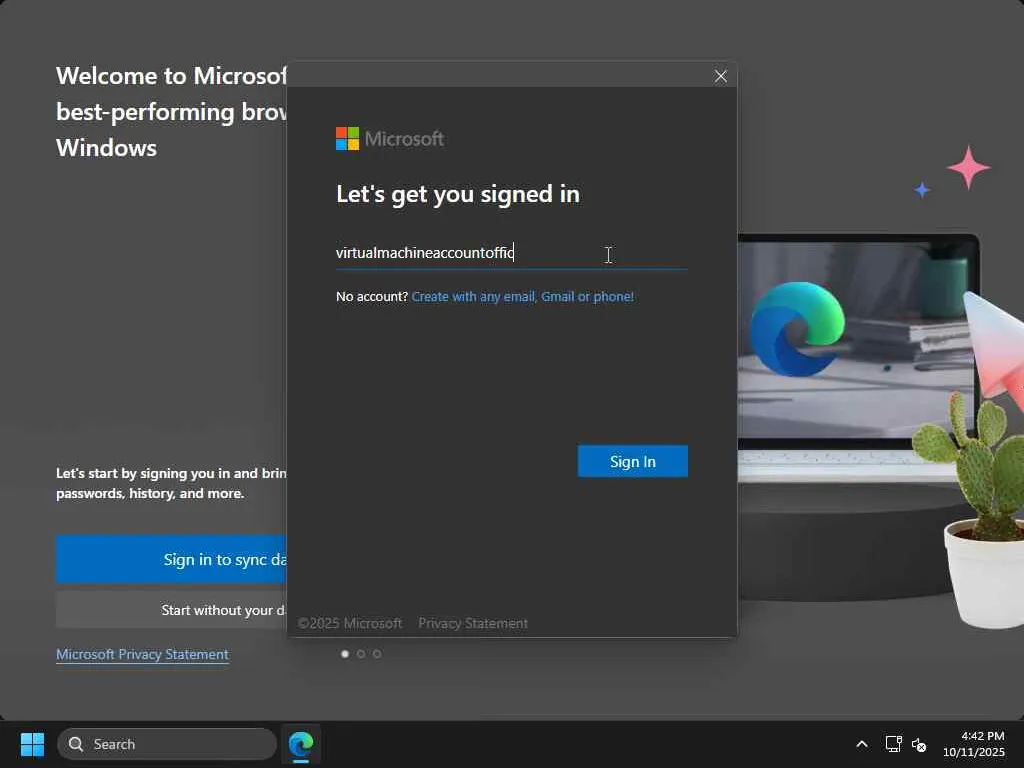Image resolution: width=1024 pixels, height=768 pixels.
Task: Open the clock showing 4:42 PM
Action: coord(974,744)
